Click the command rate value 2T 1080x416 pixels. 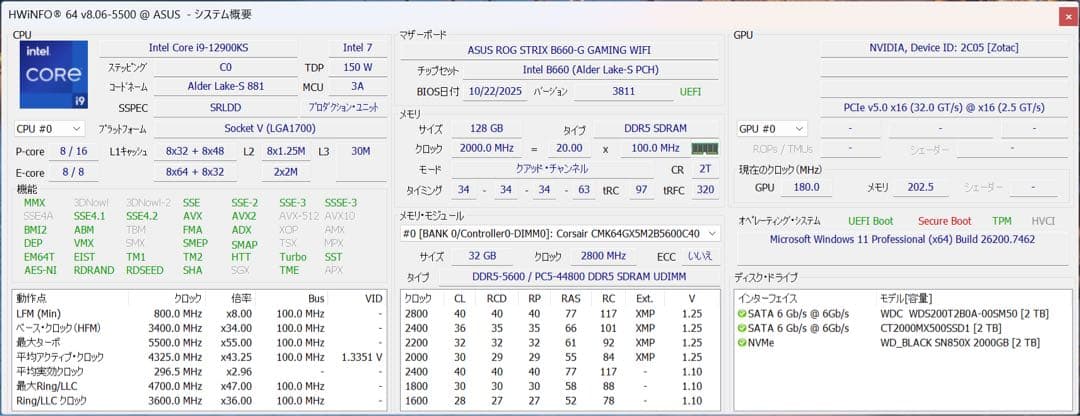(x=705, y=169)
